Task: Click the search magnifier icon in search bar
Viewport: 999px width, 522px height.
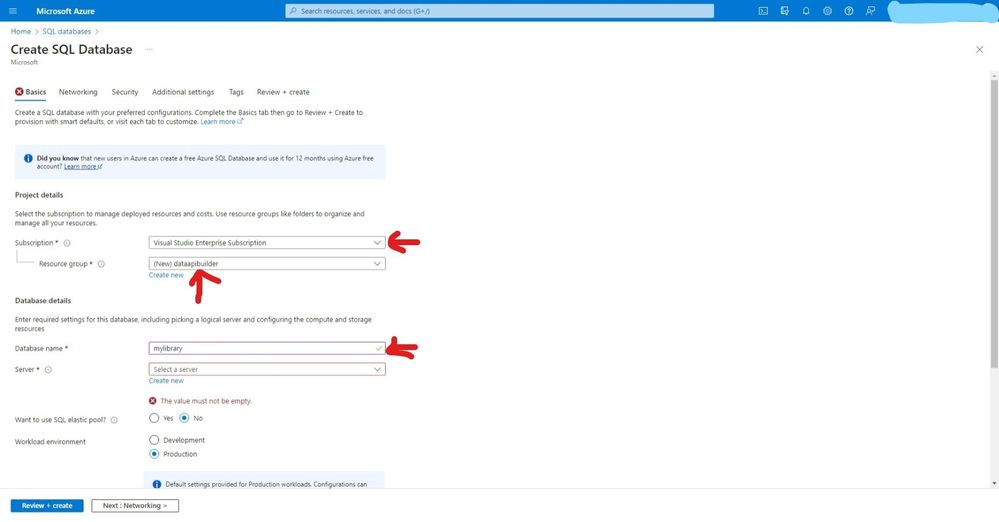Action: click(x=293, y=11)
